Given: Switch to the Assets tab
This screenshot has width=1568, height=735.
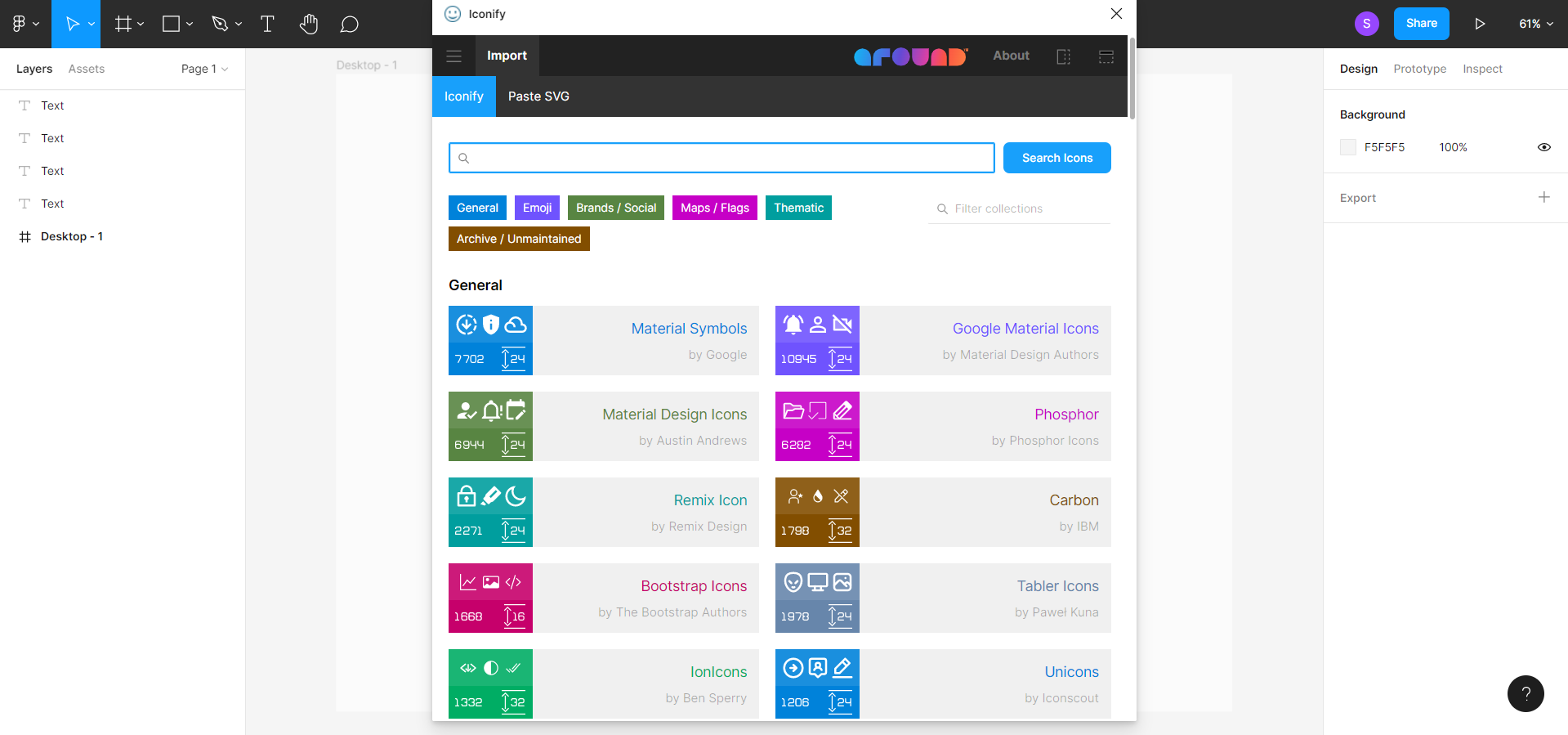Looking at the screenshot, I should [x=87, y=69].
